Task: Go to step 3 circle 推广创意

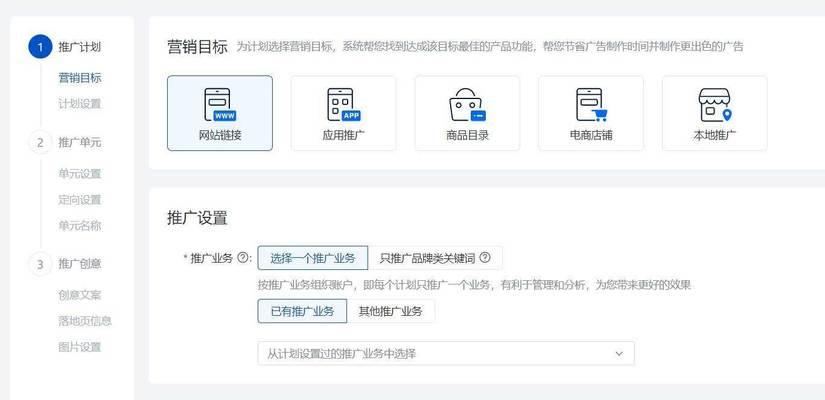Action: click(x=40, y=264)
